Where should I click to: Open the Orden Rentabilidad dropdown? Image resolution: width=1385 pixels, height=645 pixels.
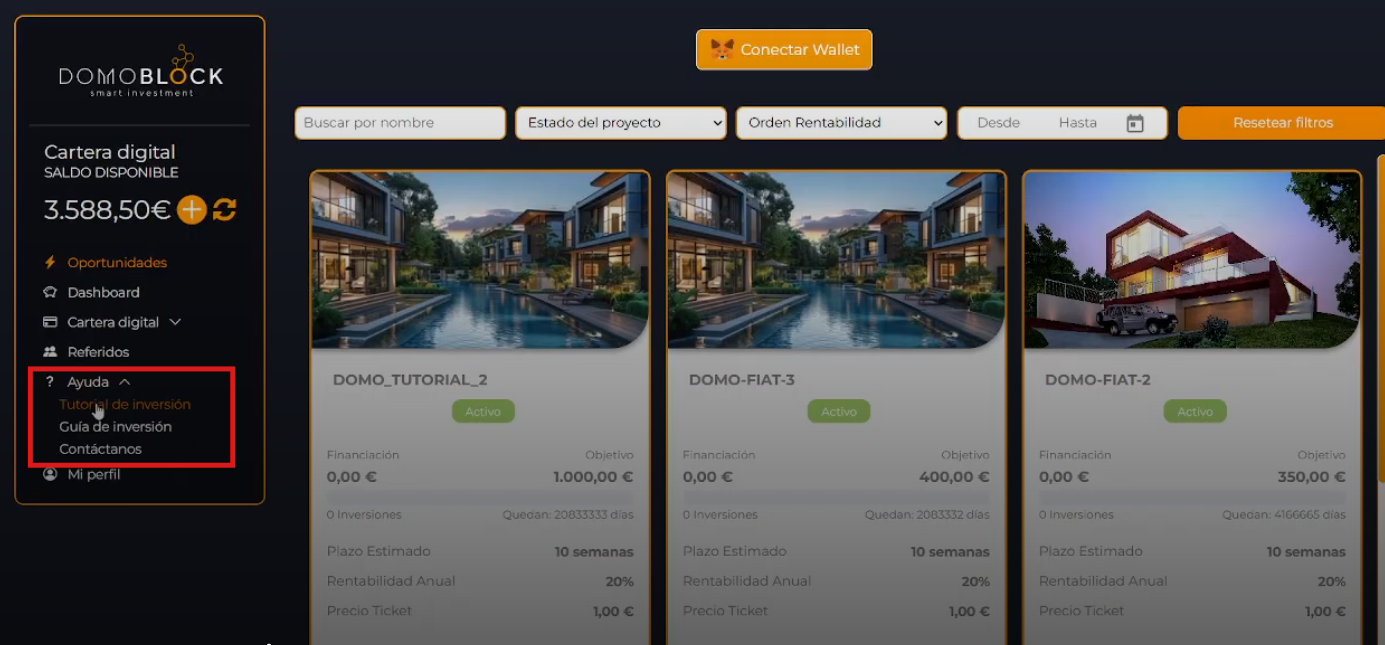pos(841,123)
